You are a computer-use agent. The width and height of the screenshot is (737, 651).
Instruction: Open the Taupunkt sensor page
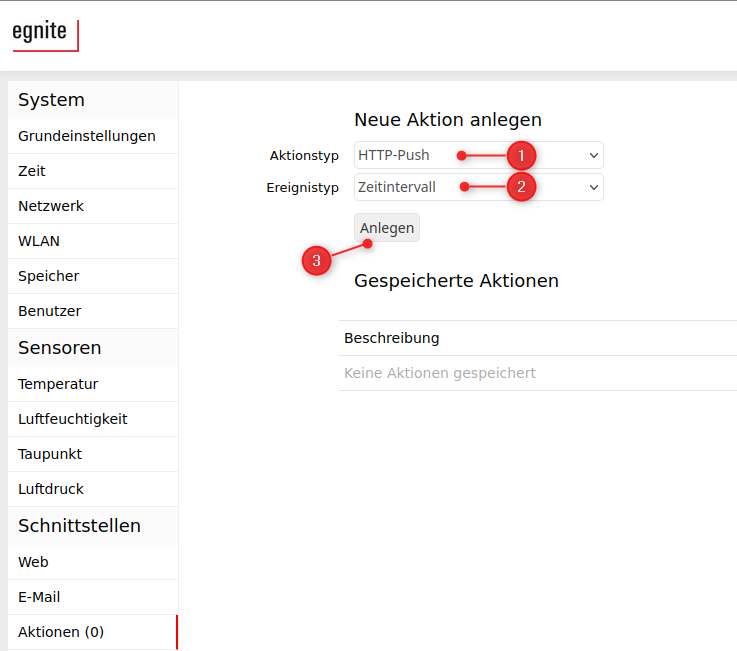(x=50, y=454)
